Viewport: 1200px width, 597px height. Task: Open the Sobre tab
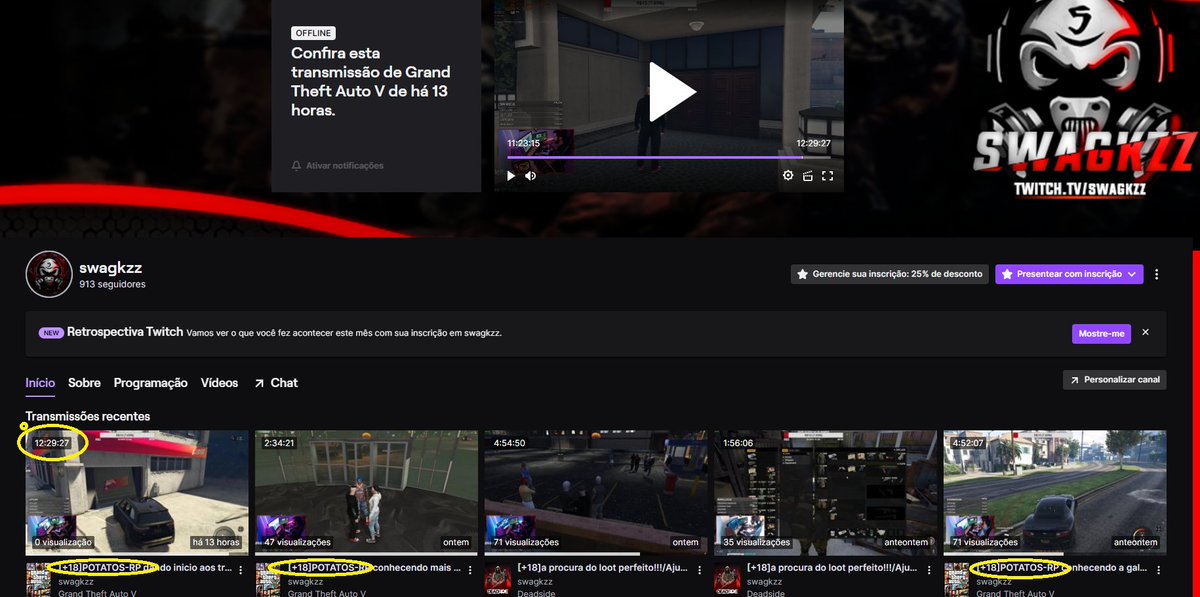pyautogui.click(x=84, y=383)
